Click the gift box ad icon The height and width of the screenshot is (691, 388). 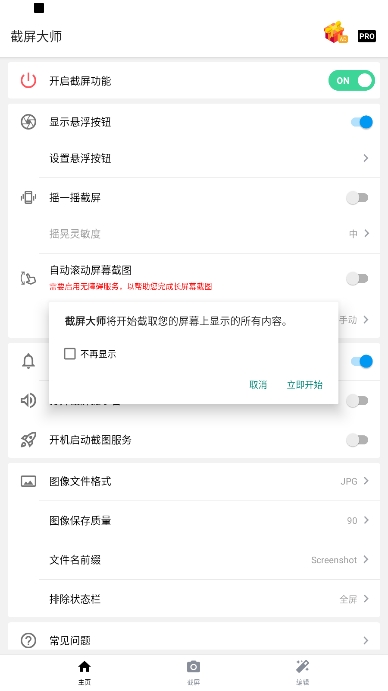pos(336,33)
